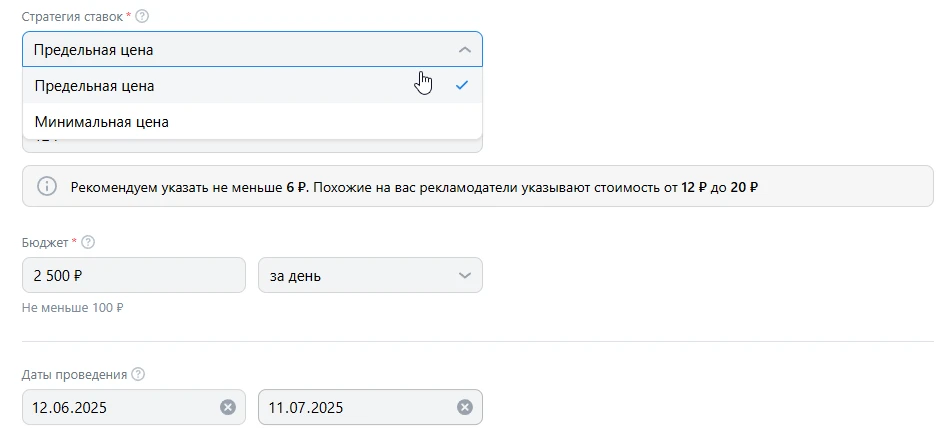Click the chevron arrow of за день selector
The image size is (952, 437).
point(464,275)
